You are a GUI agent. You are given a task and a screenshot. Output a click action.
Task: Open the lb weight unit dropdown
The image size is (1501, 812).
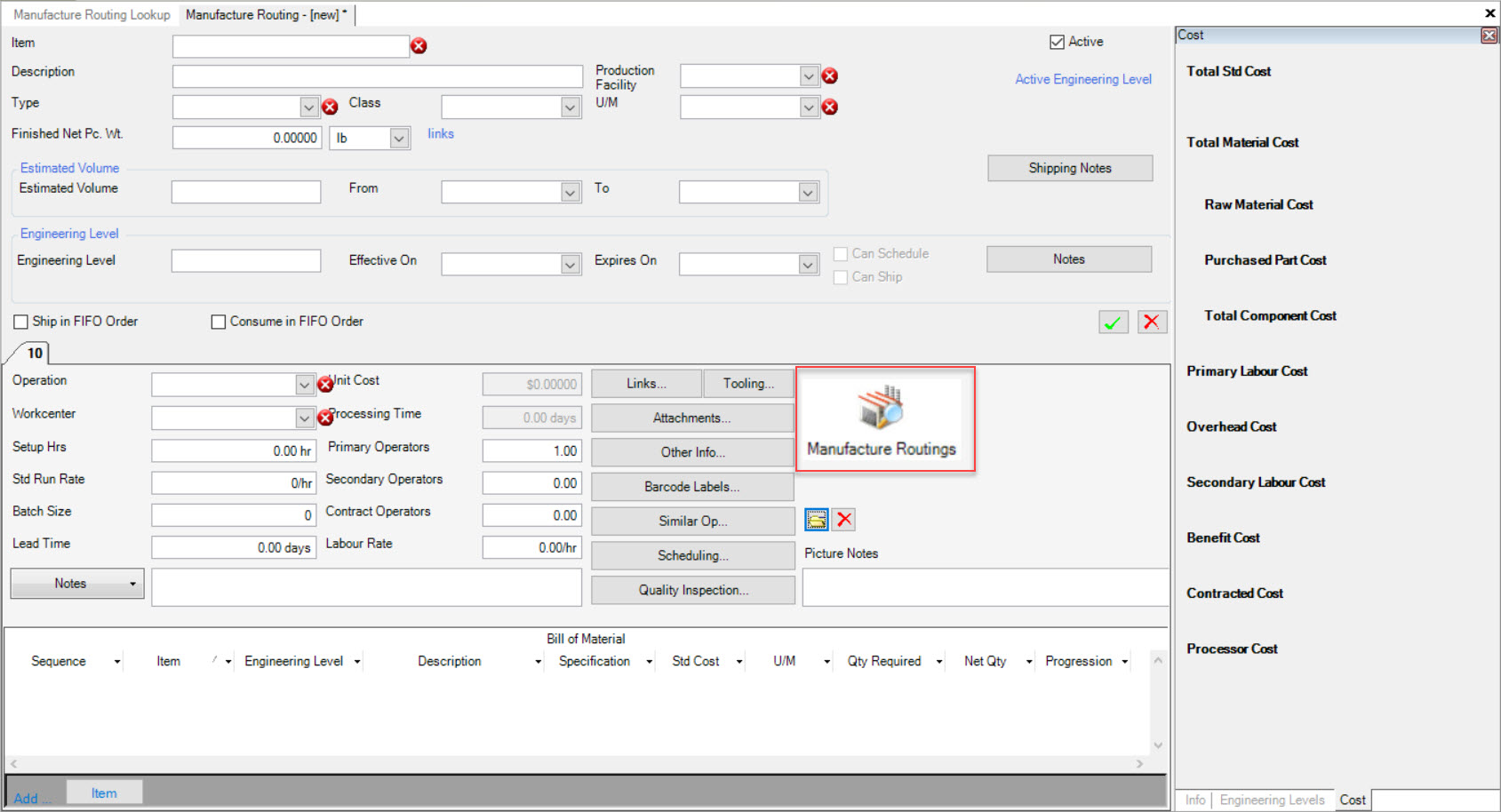coord(399,139)
